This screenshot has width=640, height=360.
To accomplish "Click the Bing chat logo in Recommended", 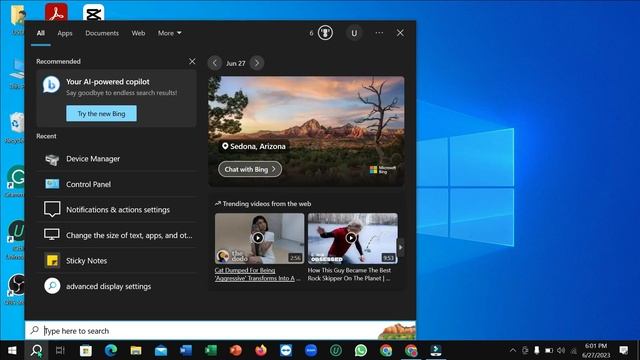I will click(51, 84).
